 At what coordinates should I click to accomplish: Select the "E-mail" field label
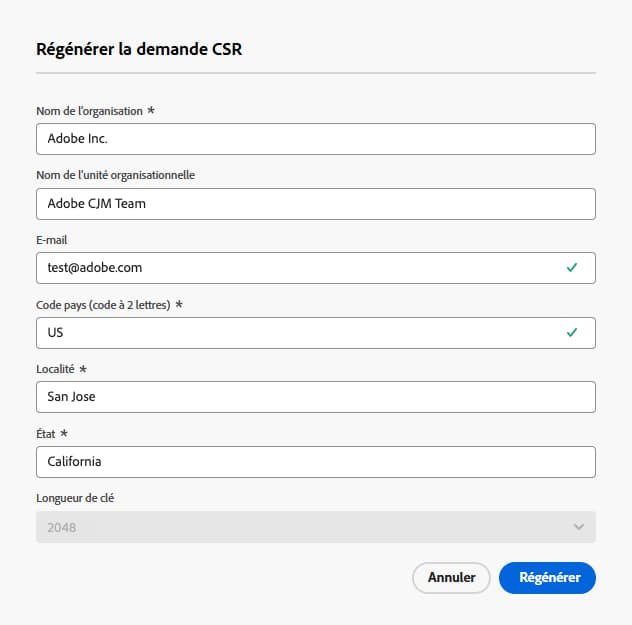coord(51,240)
